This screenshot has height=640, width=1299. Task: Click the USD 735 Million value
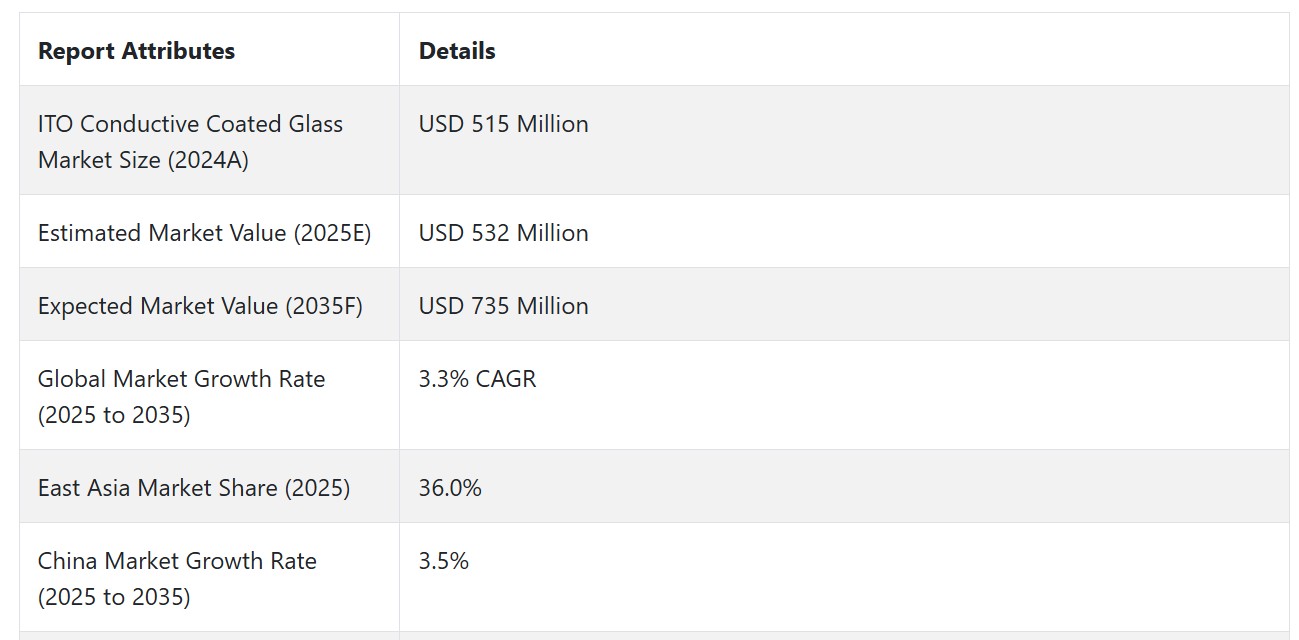[504, 306]
